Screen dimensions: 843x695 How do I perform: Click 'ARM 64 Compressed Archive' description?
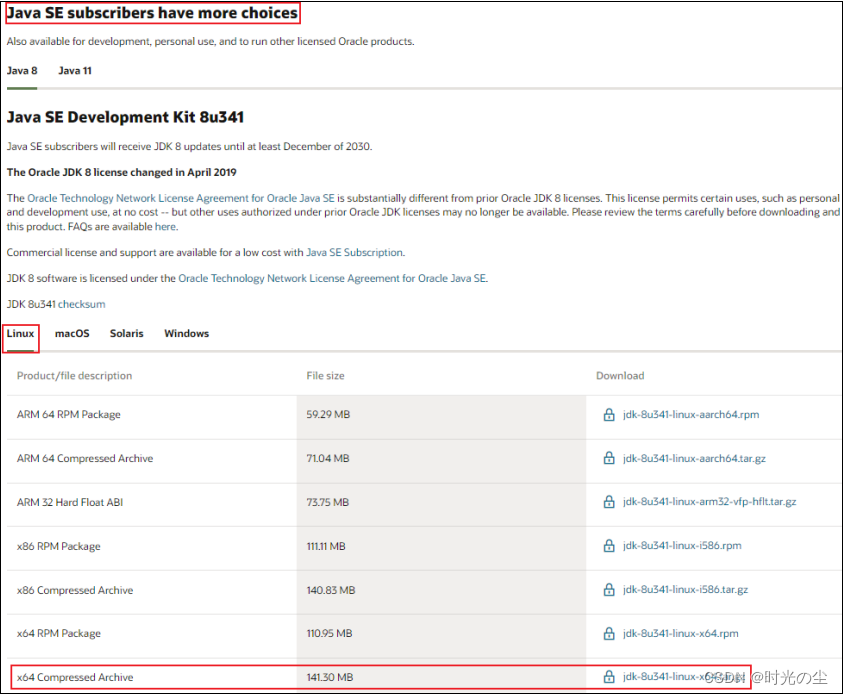(x=85, y=458)
